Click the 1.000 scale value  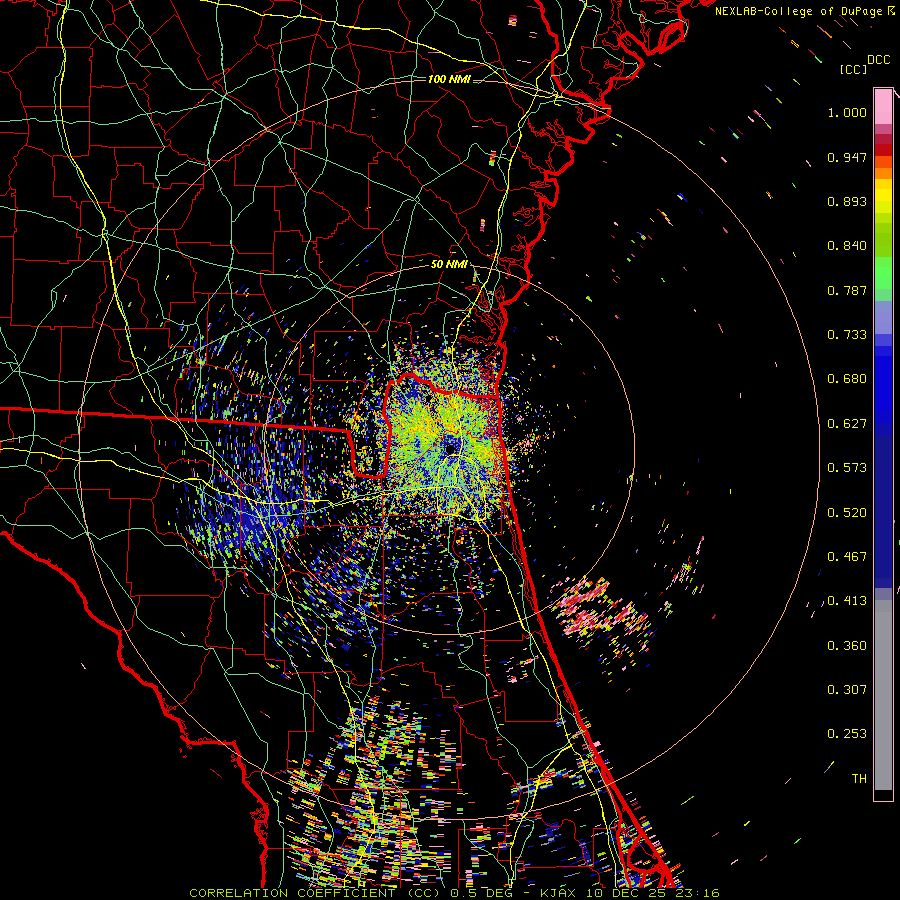(x=847, y=112)
